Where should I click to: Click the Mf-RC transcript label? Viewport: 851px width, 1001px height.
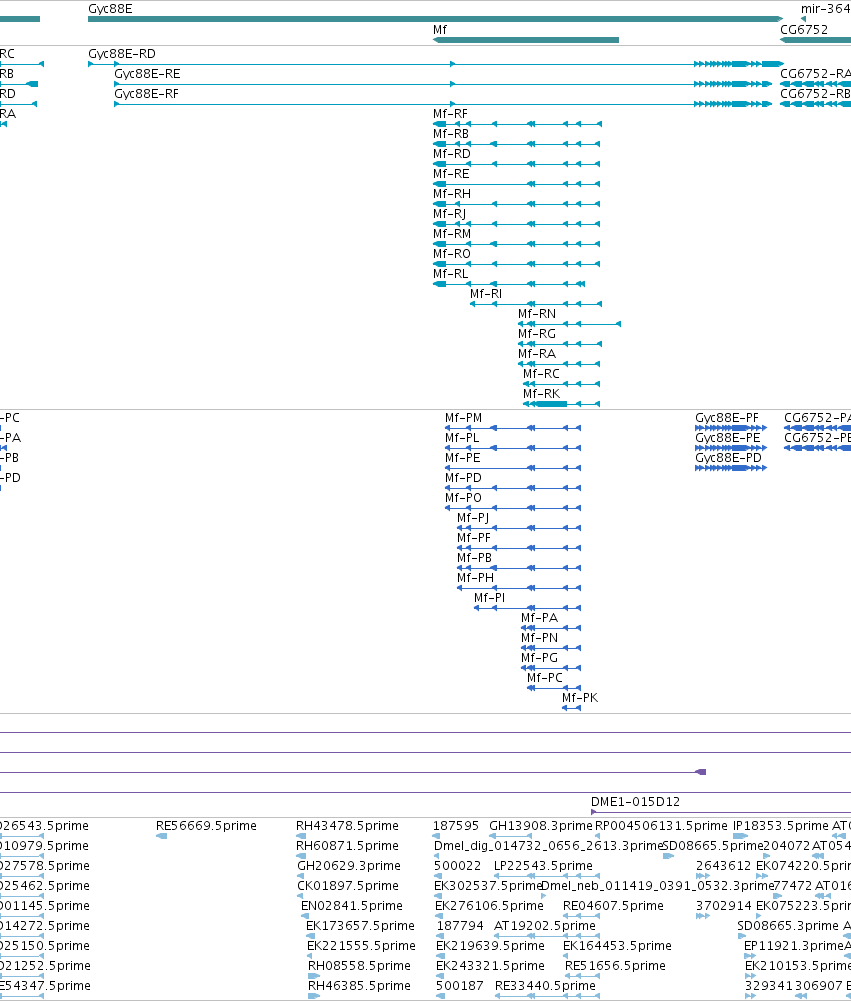point(541,373)
